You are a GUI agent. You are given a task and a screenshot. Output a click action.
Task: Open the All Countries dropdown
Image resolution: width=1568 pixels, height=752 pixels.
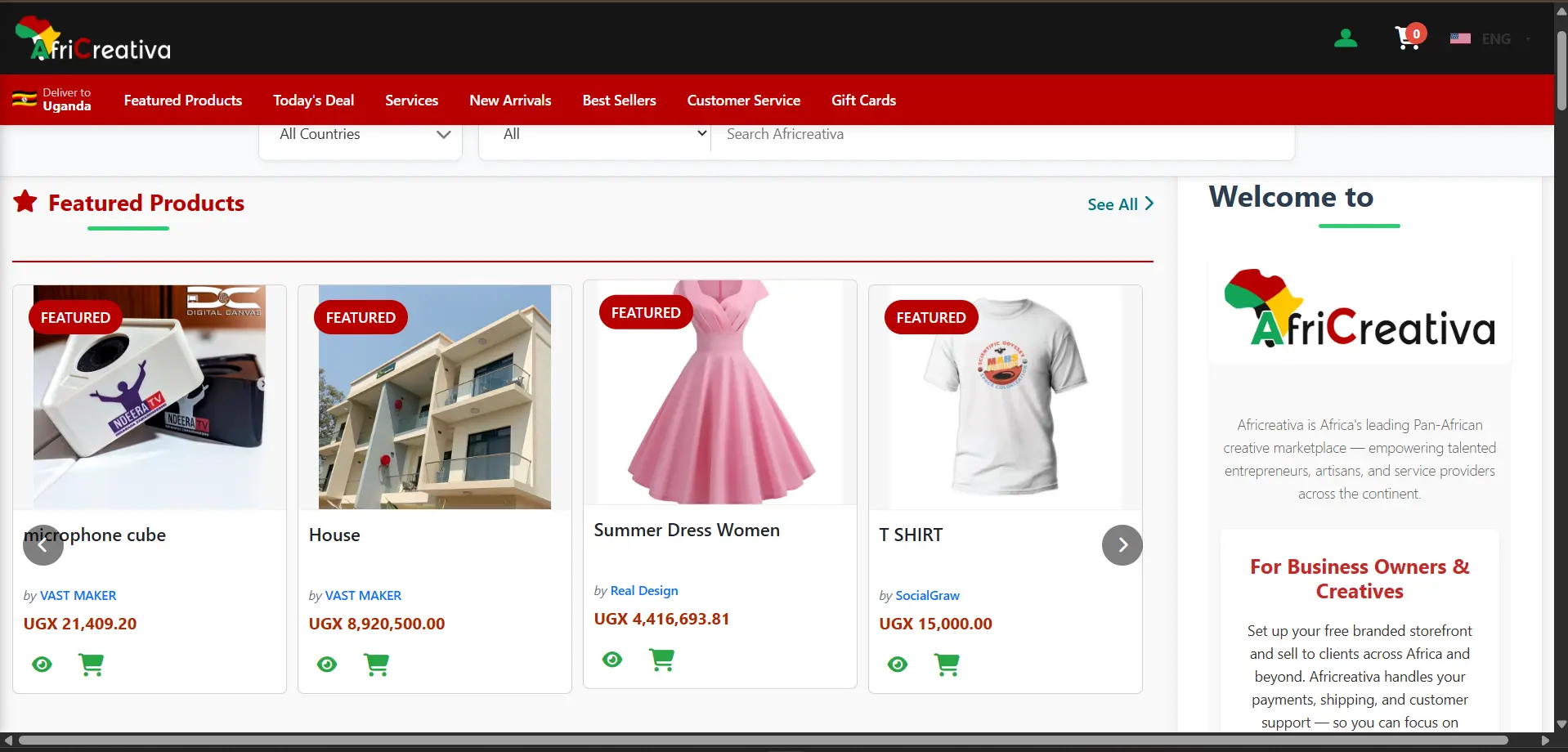pyautogui.click(x=360, y=134)
